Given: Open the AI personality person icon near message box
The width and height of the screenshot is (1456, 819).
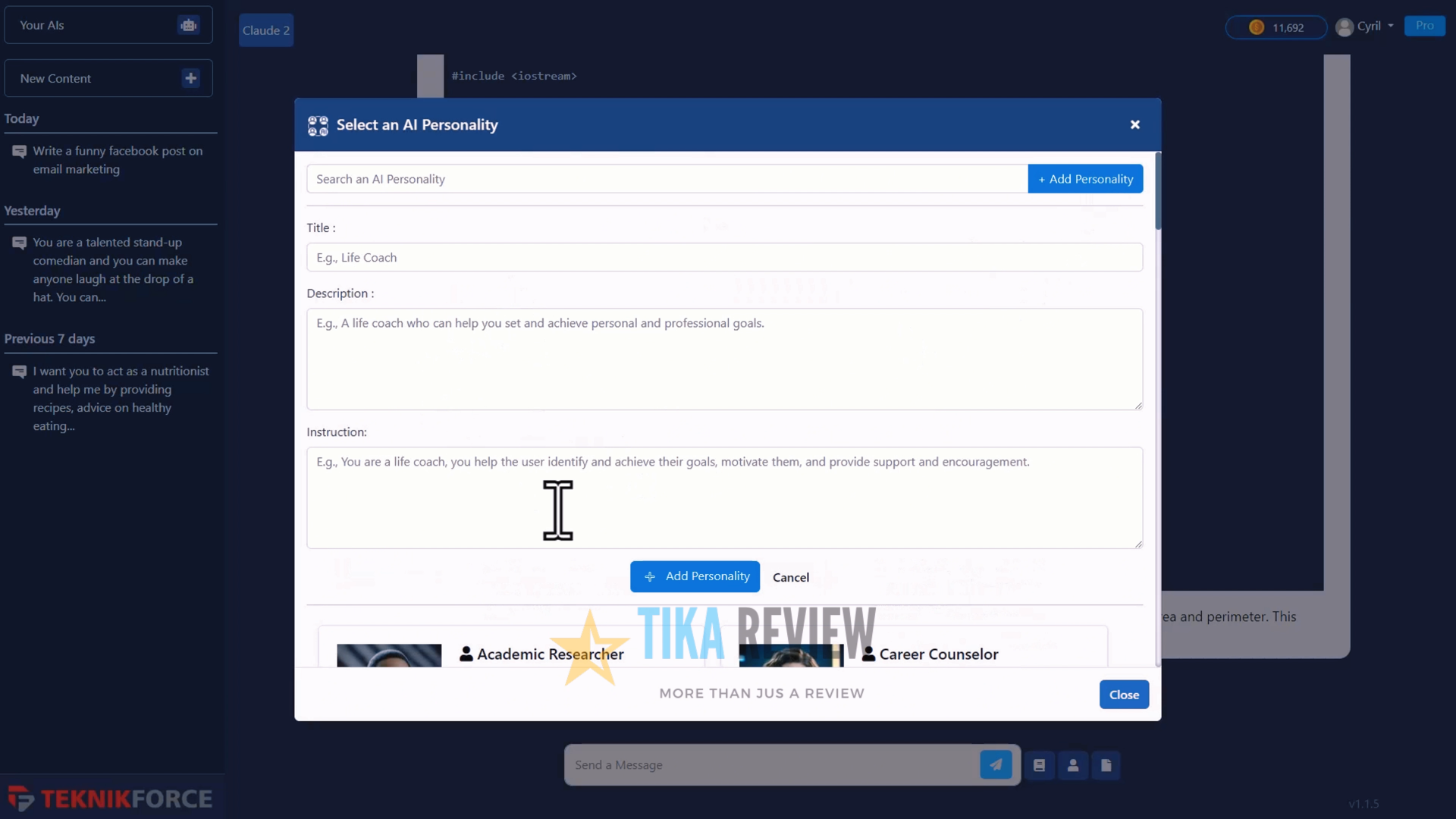Looking at the screenshot, I should (x=1073, y=765).
